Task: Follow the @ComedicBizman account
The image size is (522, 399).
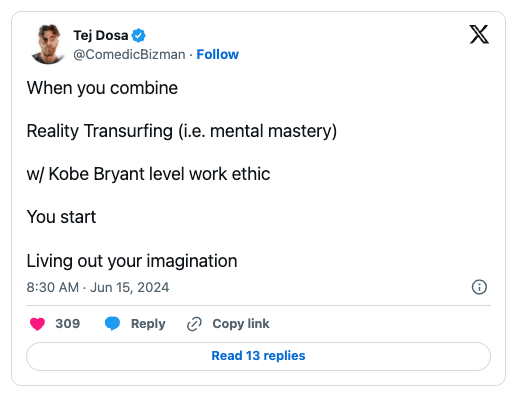Action: click(217, 54)
